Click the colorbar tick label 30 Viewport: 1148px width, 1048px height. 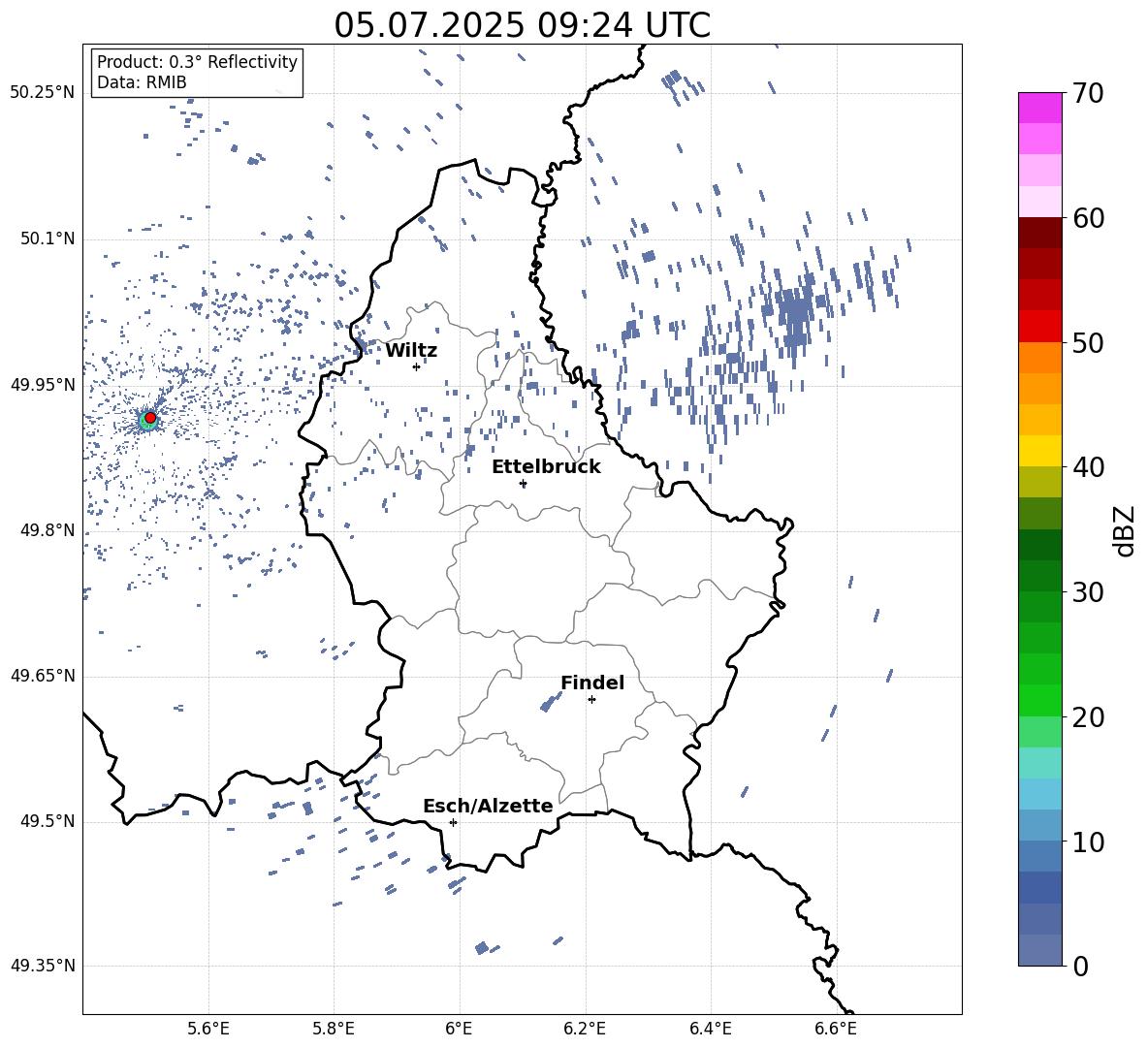(x=1088, y=592)
